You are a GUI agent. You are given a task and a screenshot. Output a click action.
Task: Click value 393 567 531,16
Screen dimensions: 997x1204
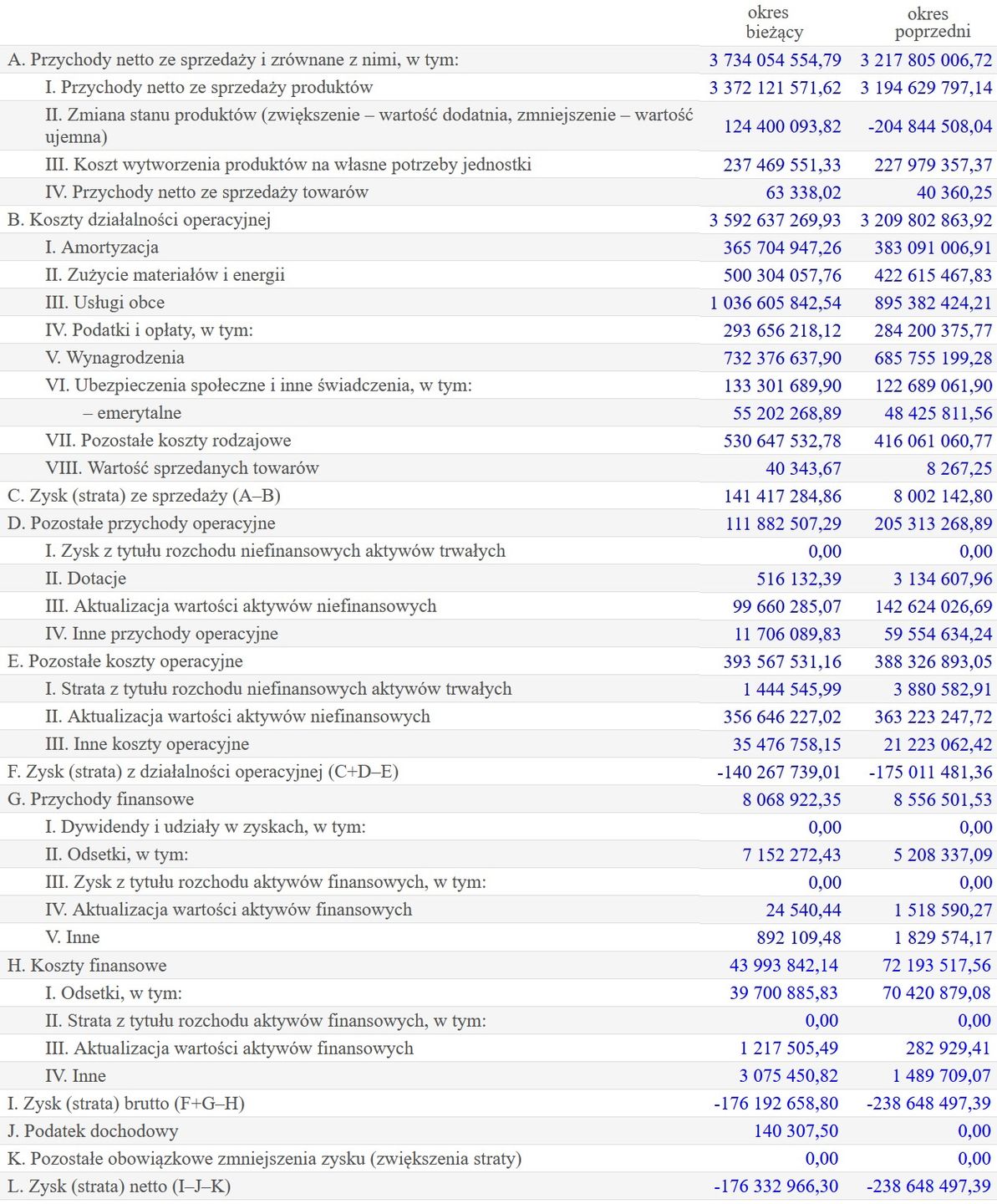coord(782,661)
